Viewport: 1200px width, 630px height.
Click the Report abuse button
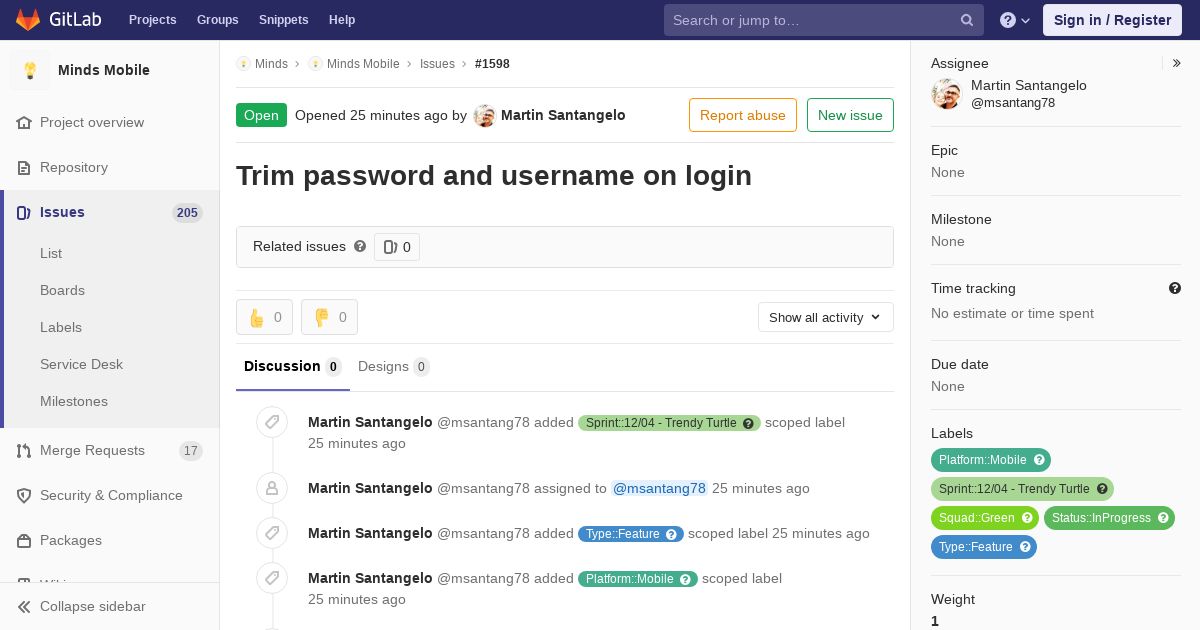tap(743, 115)
